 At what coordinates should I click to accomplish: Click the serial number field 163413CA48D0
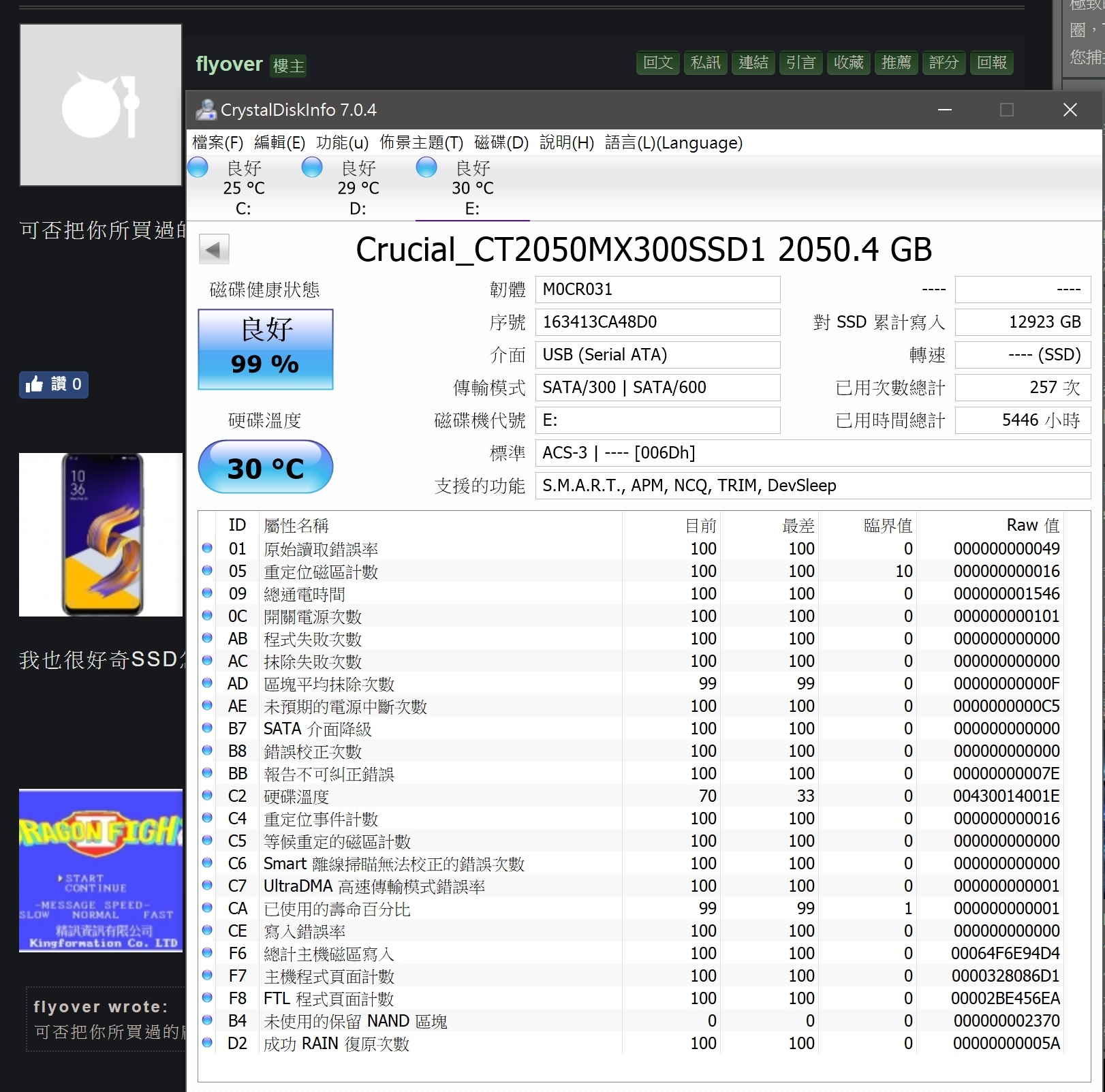pos(657,322)
